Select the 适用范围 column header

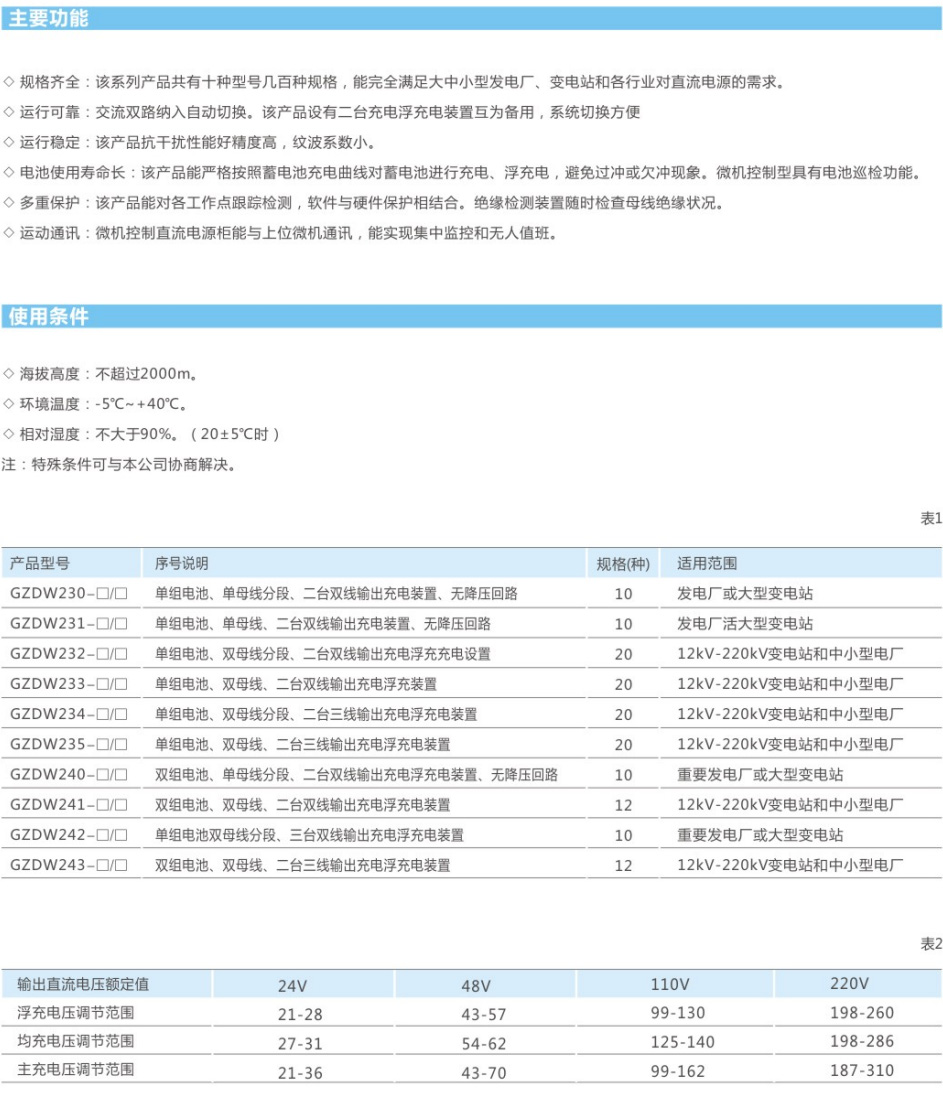(707, 563)
